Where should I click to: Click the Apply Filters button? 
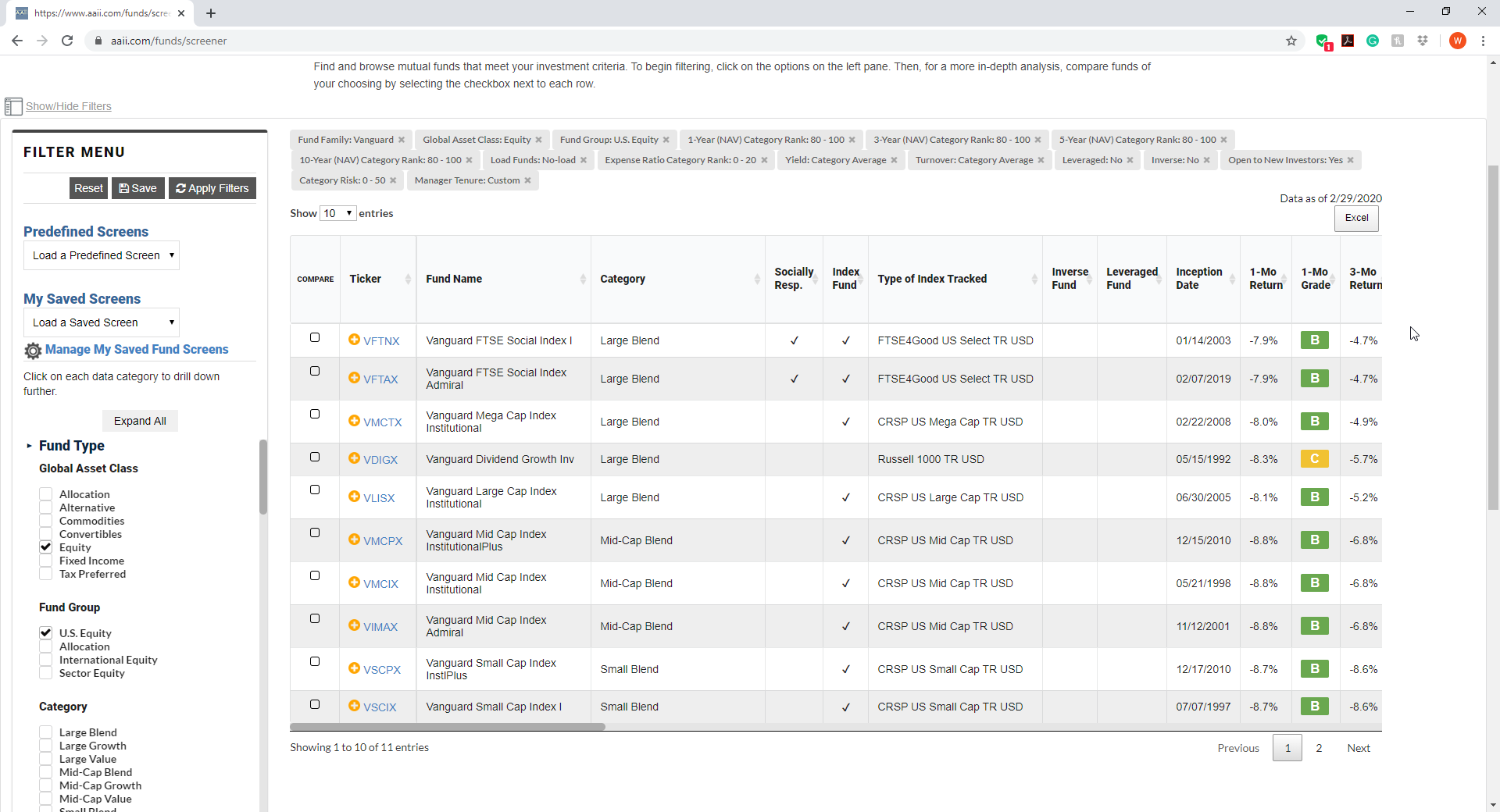point(212,188)
